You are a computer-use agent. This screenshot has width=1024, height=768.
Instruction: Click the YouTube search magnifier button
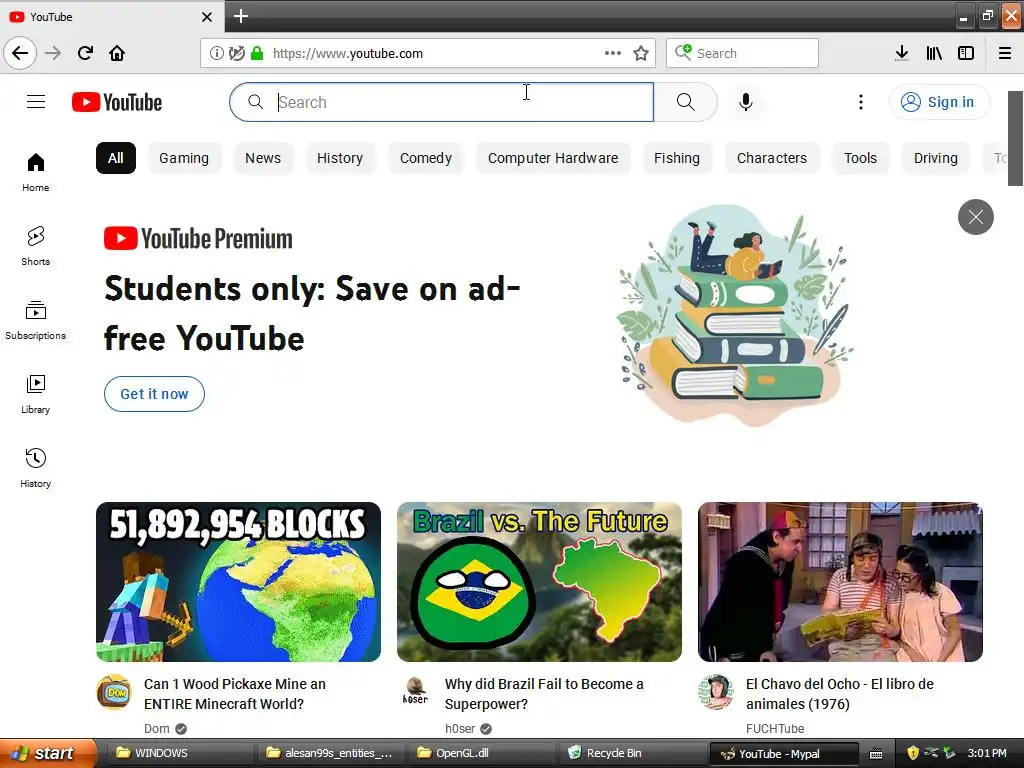[686, 102]
